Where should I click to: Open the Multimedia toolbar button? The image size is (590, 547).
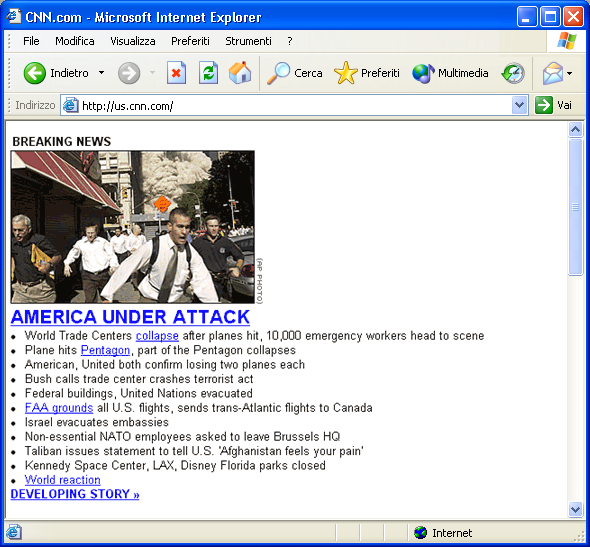click(x=450, y=73)
